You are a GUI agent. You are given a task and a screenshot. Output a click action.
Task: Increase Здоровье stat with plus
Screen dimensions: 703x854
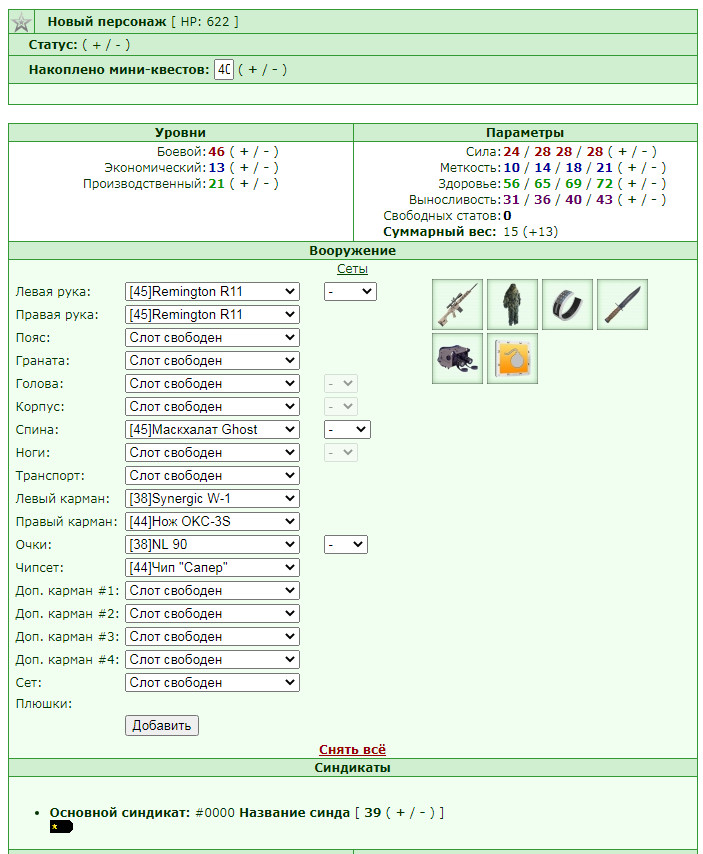(632, 184)
